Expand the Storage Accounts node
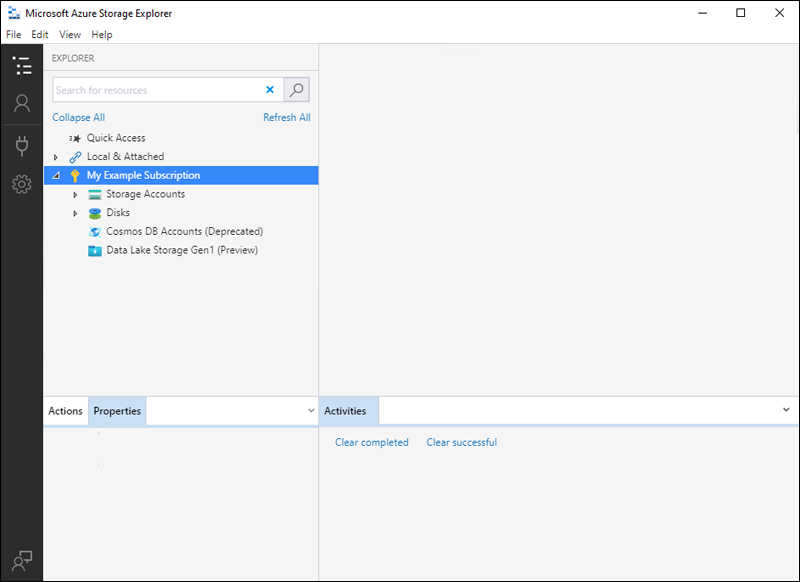This screenshot has height=582, width=800. (75, 194)
